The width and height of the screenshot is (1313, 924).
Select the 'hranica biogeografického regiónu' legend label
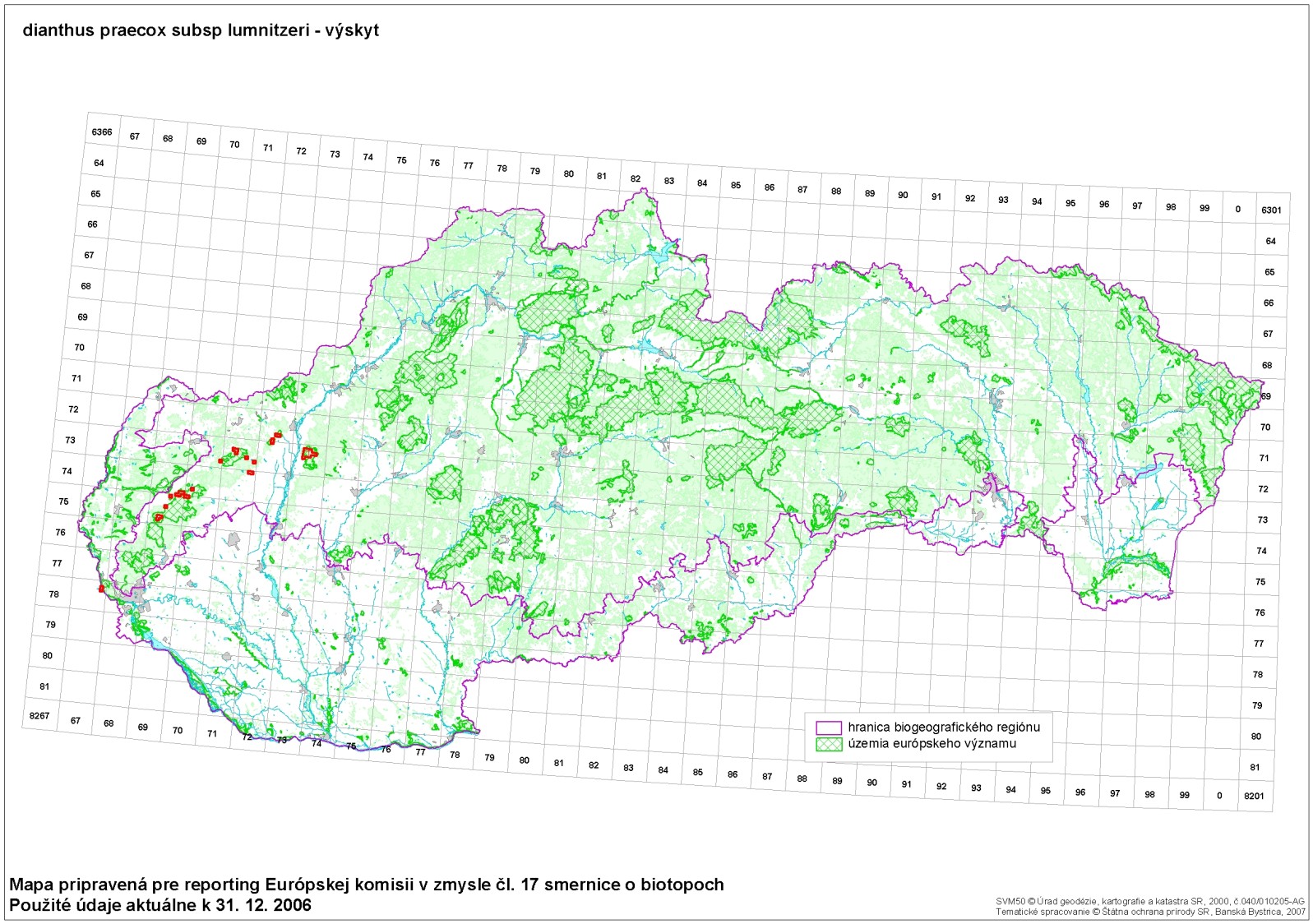[x=944, y=728]
